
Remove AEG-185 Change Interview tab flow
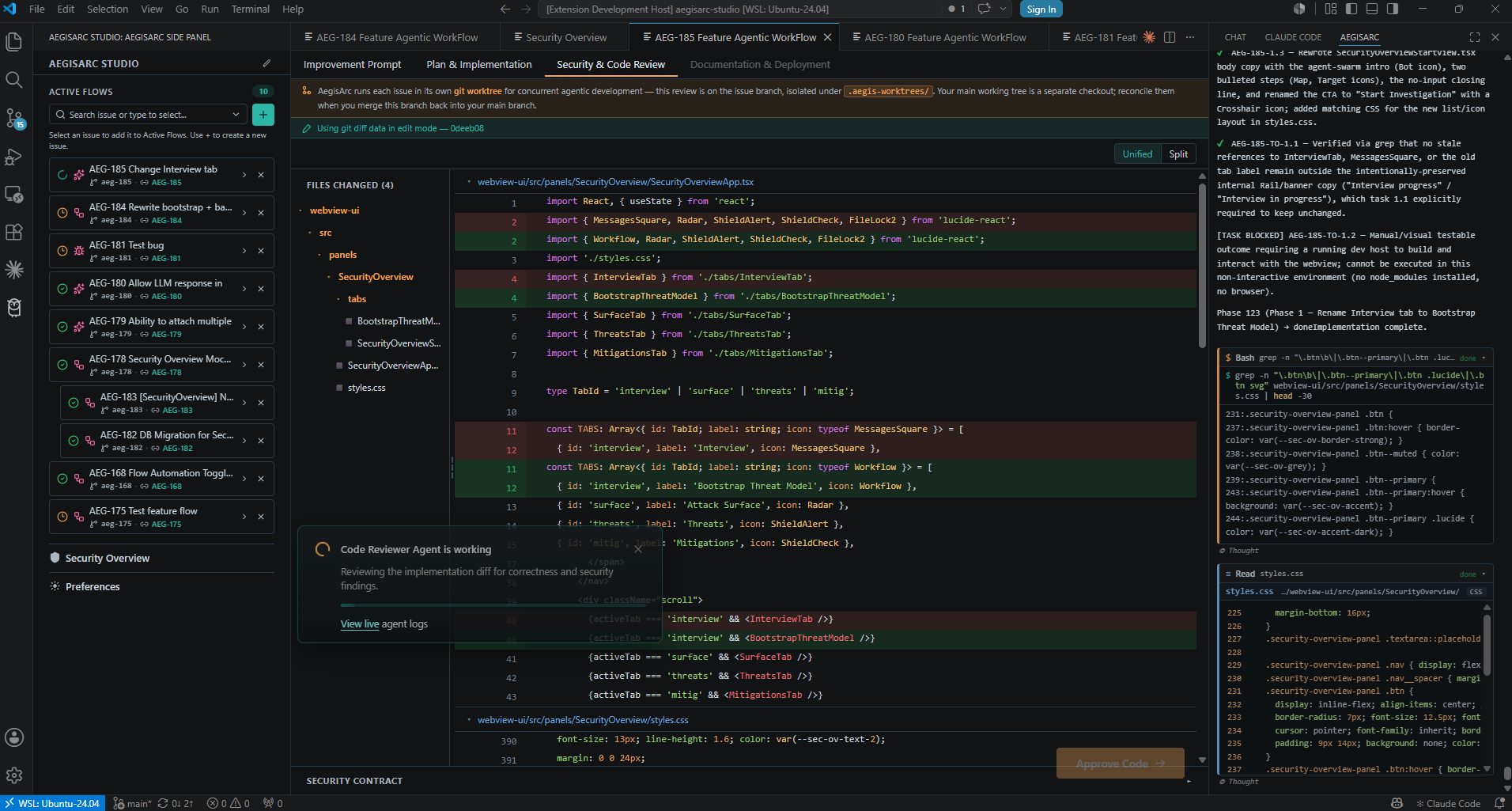click(x=261, y=175)
